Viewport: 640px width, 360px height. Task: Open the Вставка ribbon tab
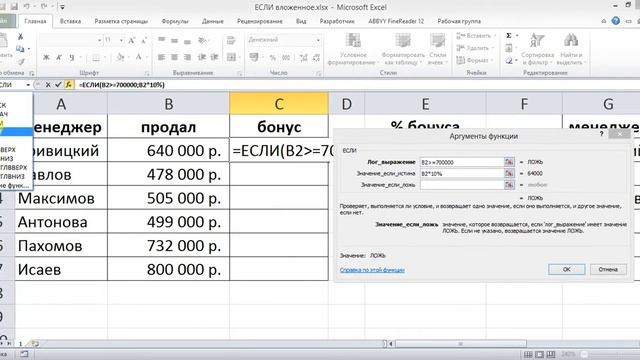click(x=70, y=21)
